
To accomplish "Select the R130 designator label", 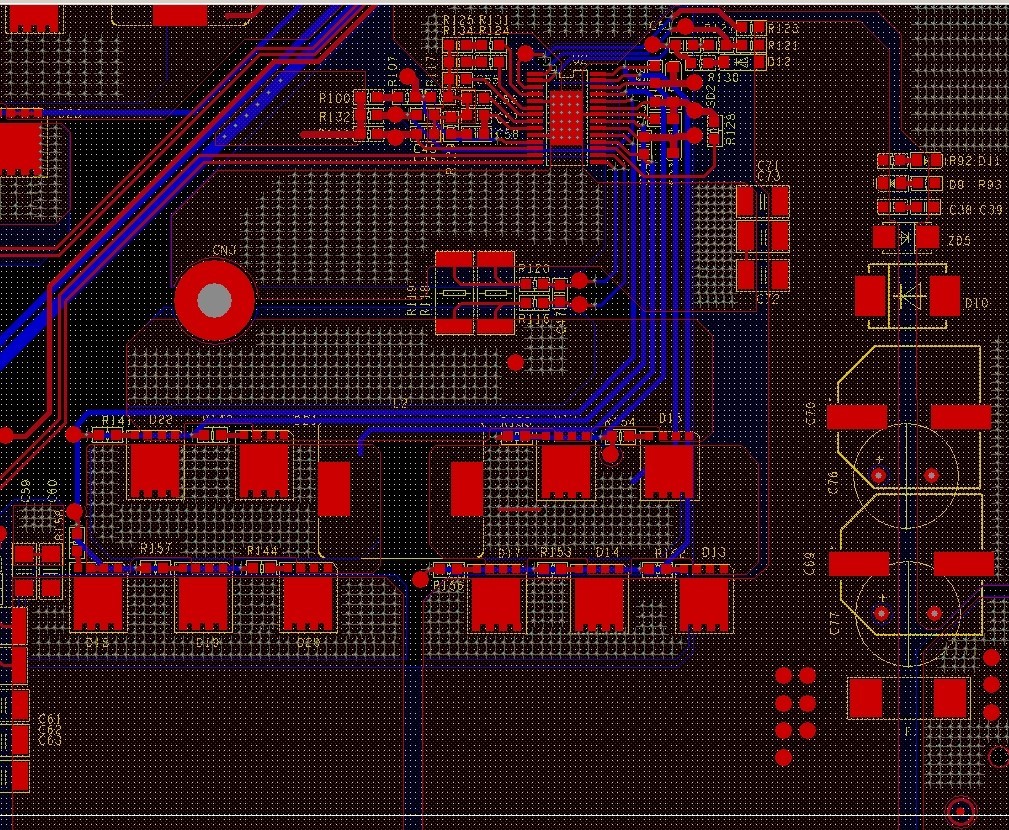I will tap(722, 77).
